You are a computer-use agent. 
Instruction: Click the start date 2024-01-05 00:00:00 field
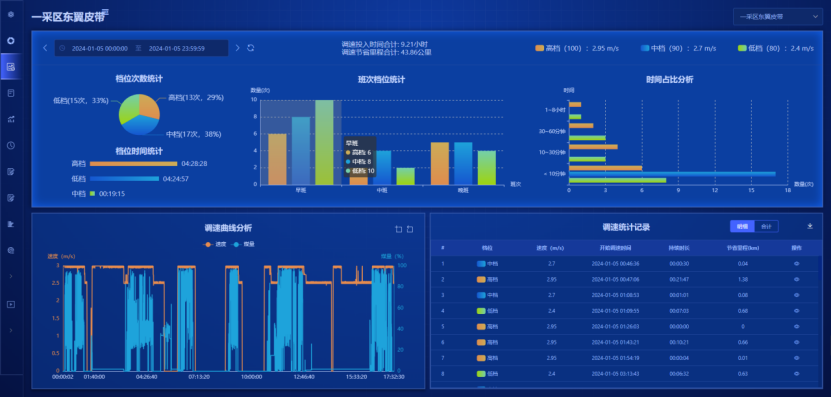pos(100,48)
